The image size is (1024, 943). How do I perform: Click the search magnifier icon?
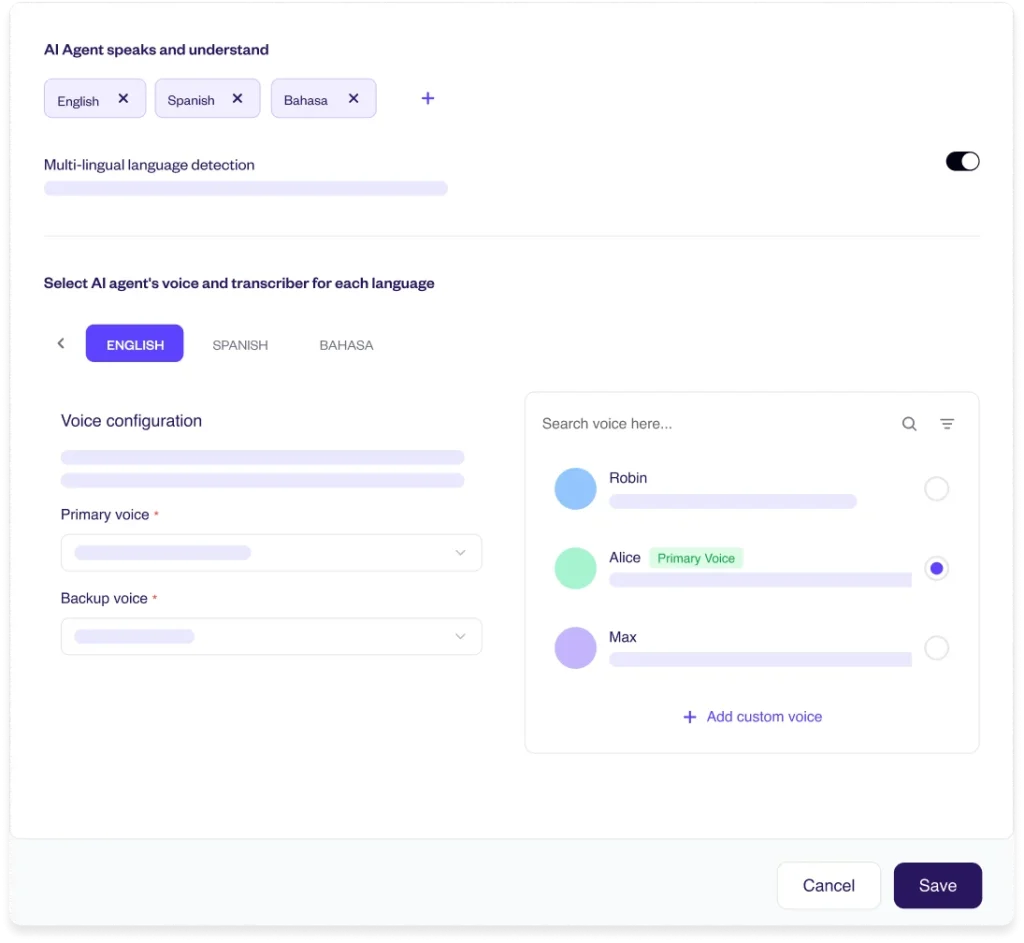(909, 424)
